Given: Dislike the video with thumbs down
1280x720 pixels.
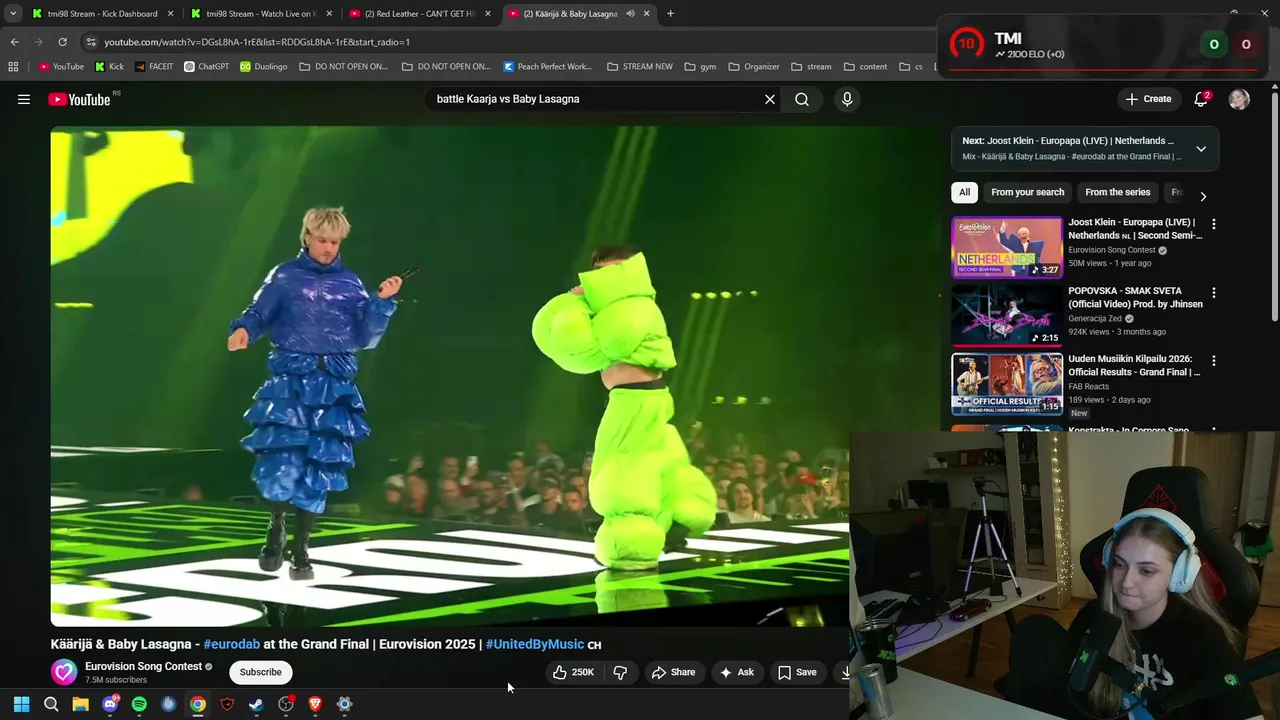Looking at the screenshot, I should 620,672.
